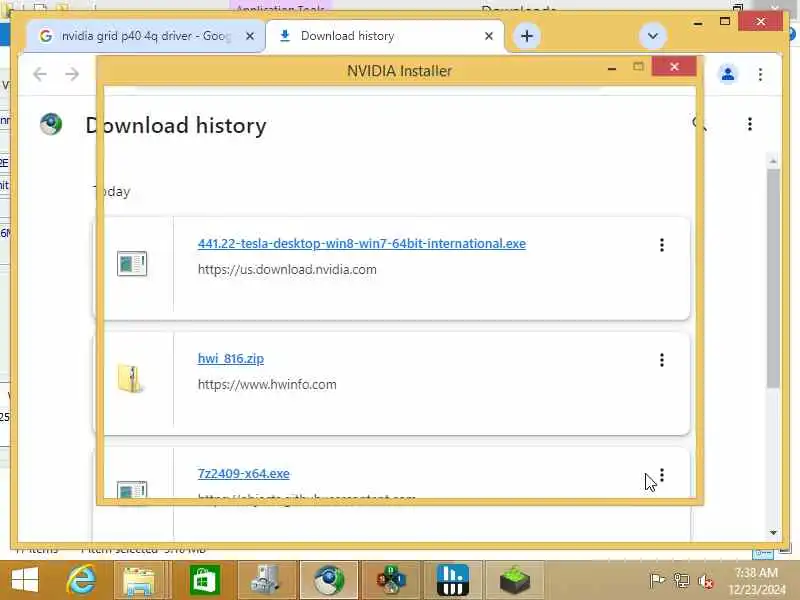Viewport: 800px width, 600px height.
Task: Open the HWiNFO taskbar icon
Action: [x=453, y=580]
